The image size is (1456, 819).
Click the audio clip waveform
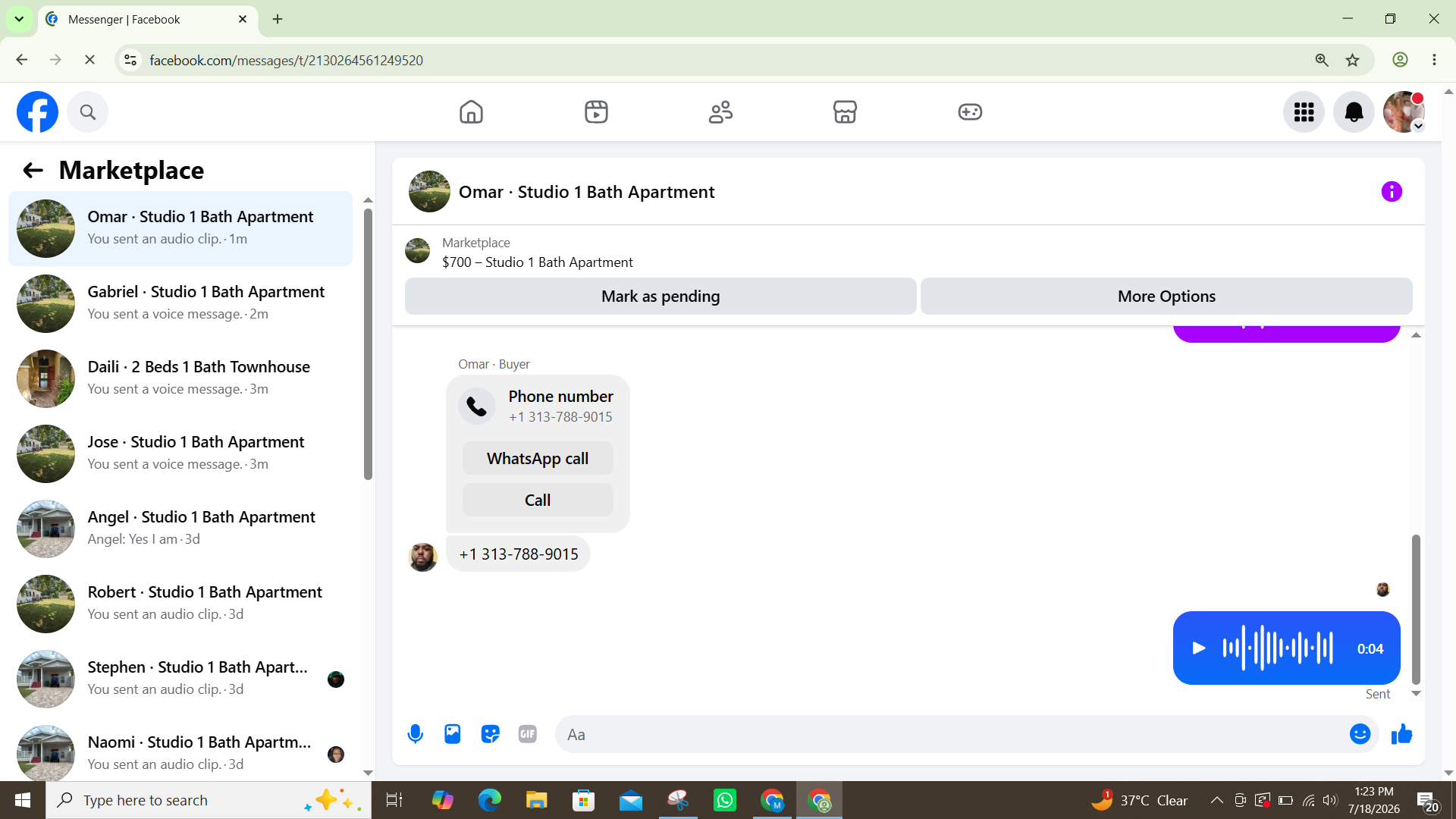point(1278,648)
